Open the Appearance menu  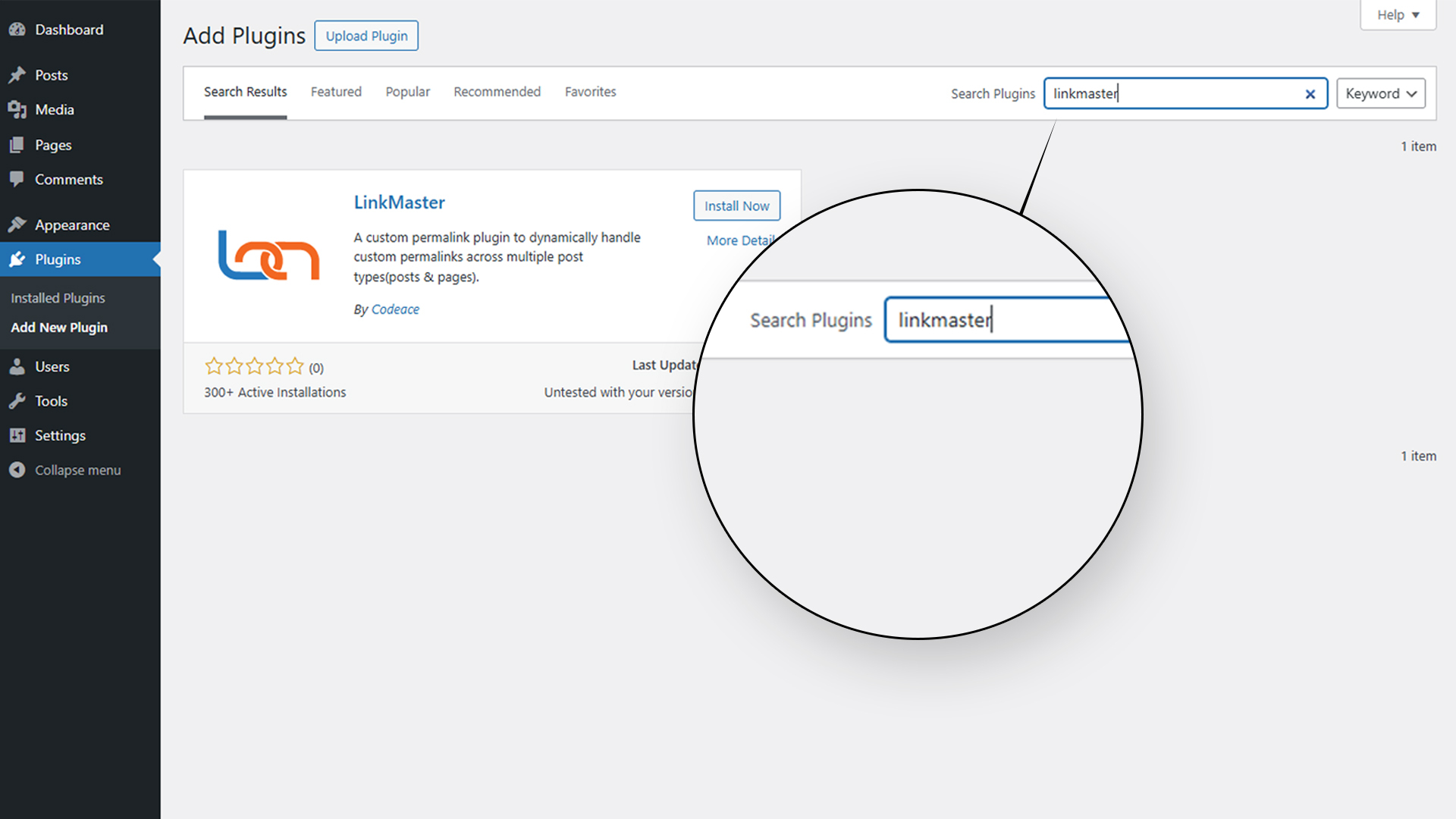80,225
